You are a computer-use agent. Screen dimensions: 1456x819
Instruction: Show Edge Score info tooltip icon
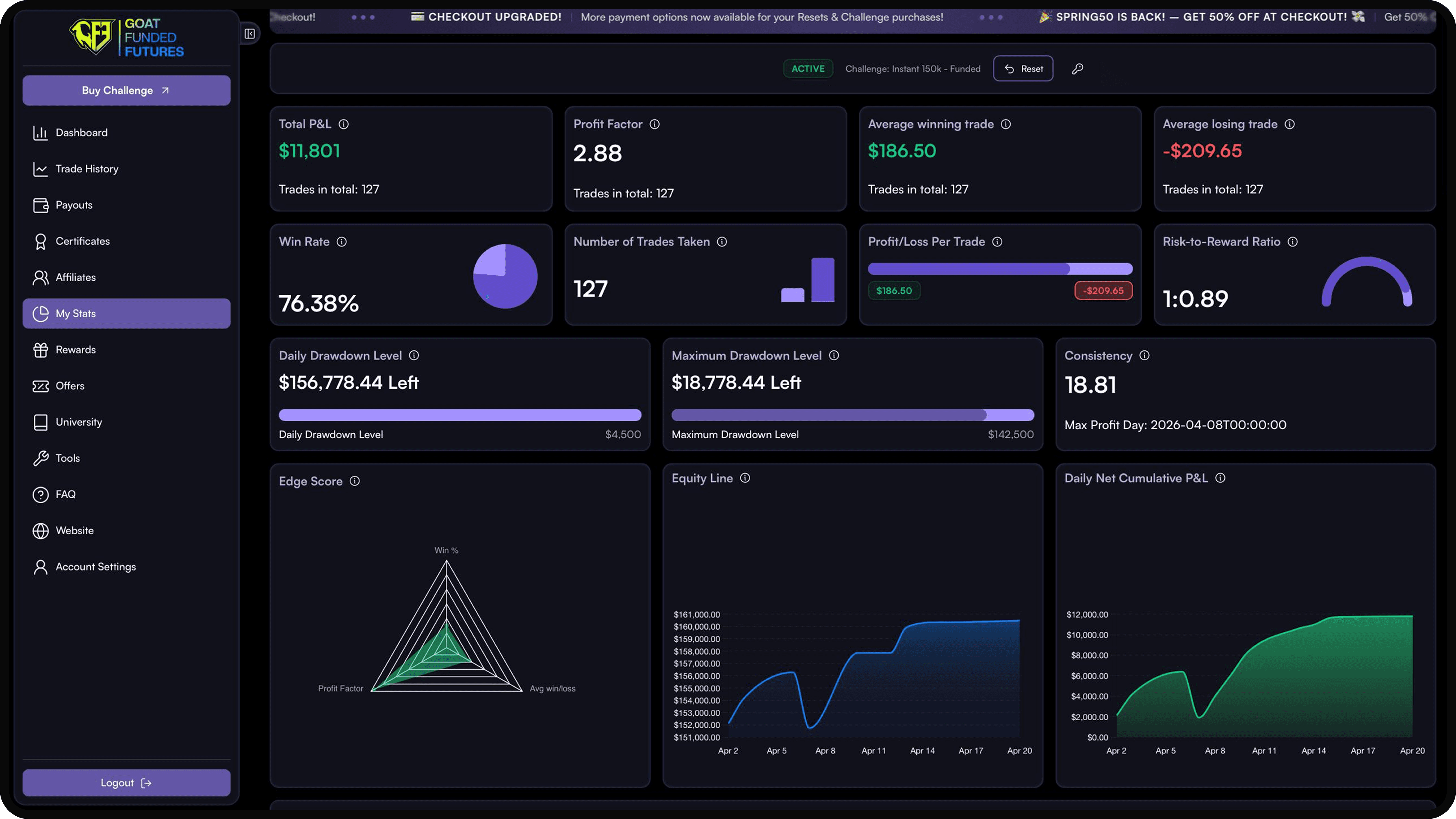tap(354, 481)
